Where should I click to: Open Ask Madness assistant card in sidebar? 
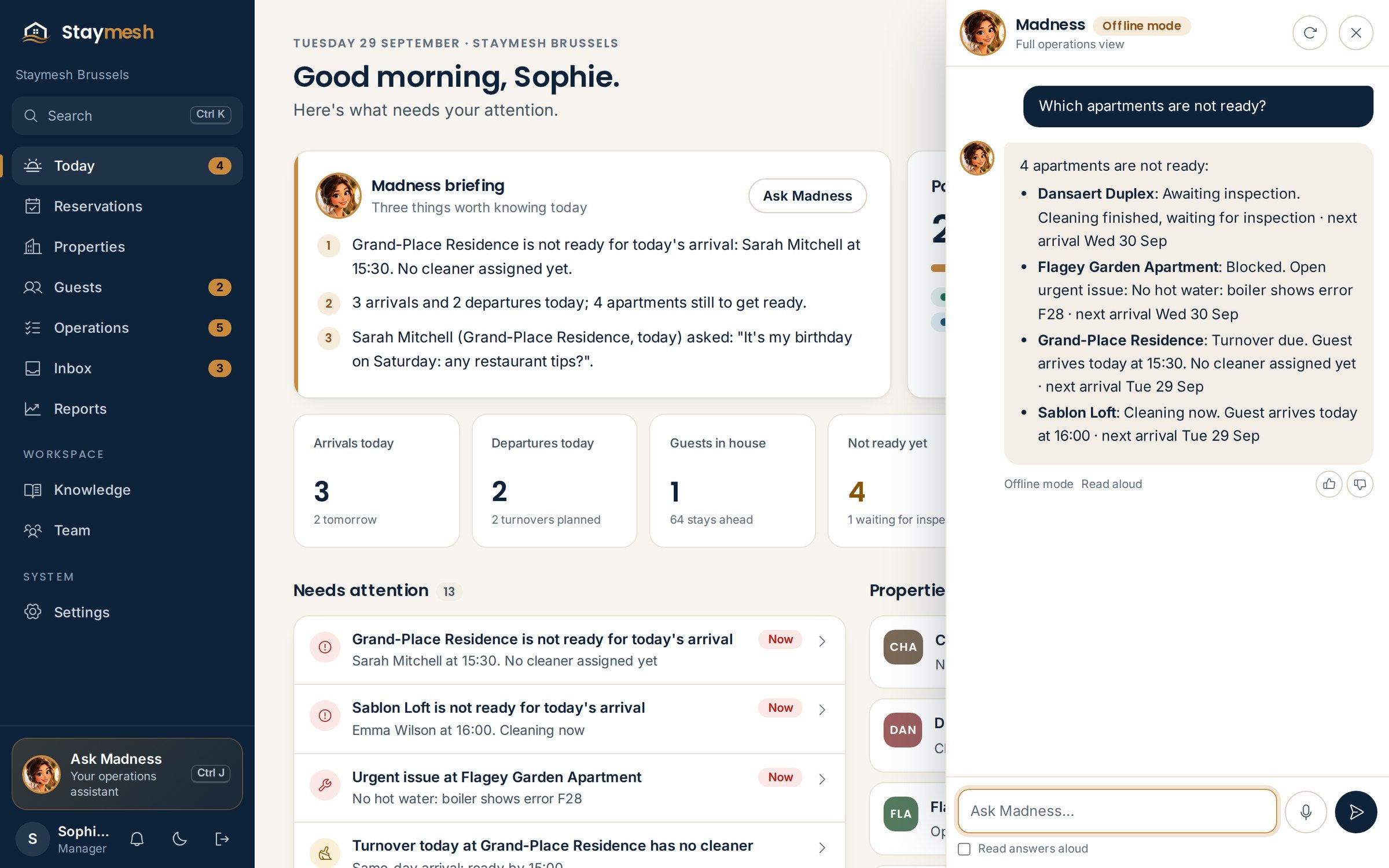[x=127, y=774]
